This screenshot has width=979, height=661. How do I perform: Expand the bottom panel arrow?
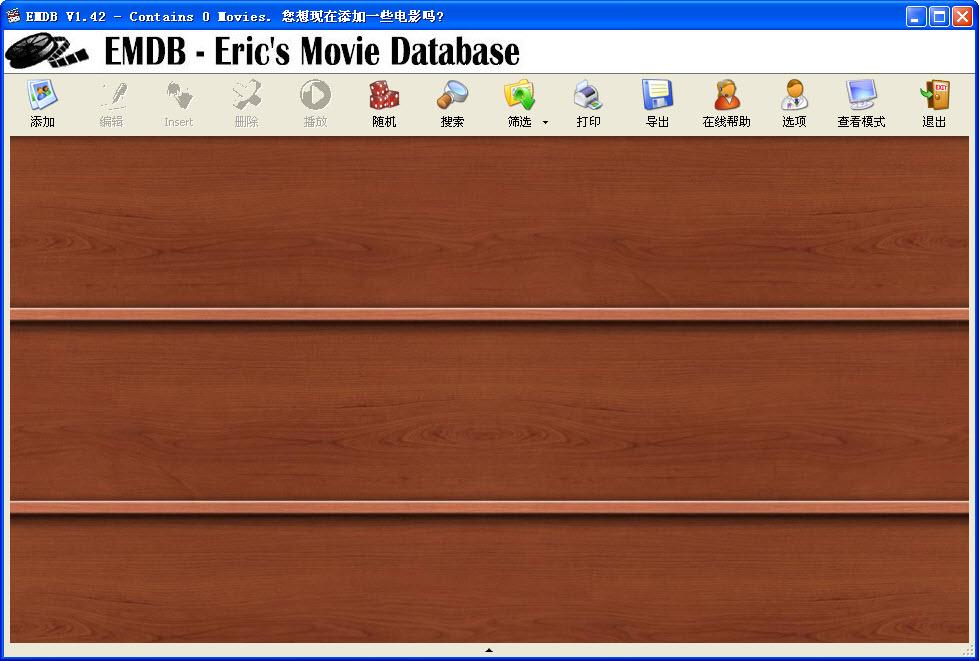click(489, 650)
